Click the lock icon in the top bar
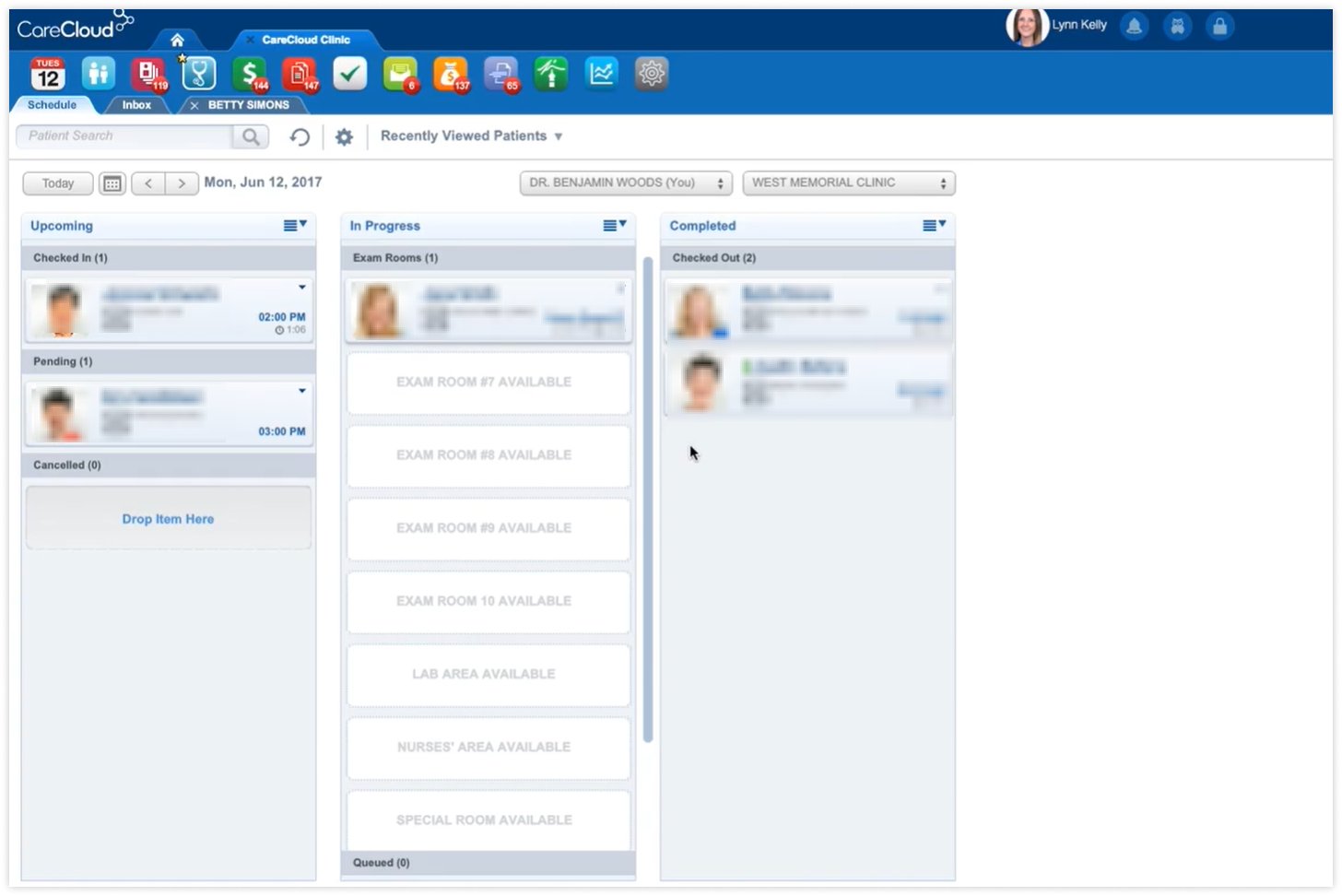Screen dimensions: 1342x896 (x=1219, y=26)
